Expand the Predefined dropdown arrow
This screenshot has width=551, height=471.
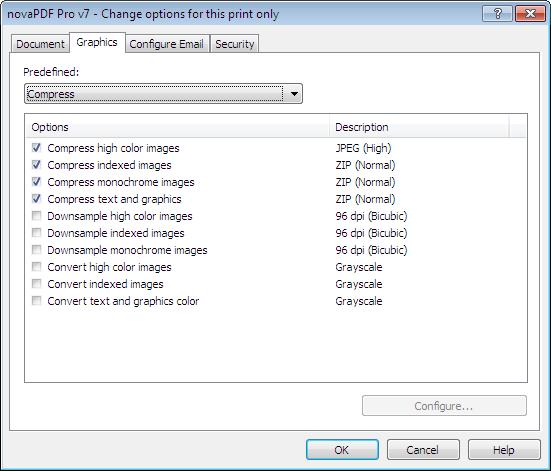tap(294, 94)
